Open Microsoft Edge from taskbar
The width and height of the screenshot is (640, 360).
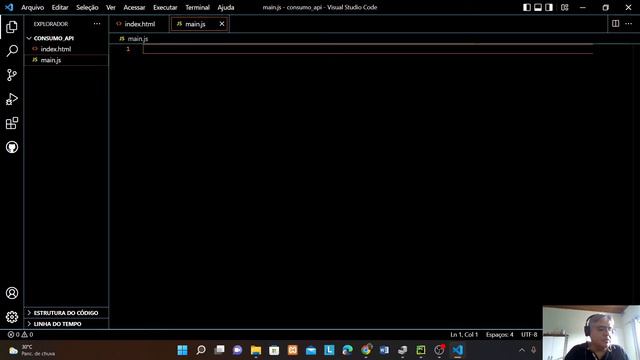point(347,350)
